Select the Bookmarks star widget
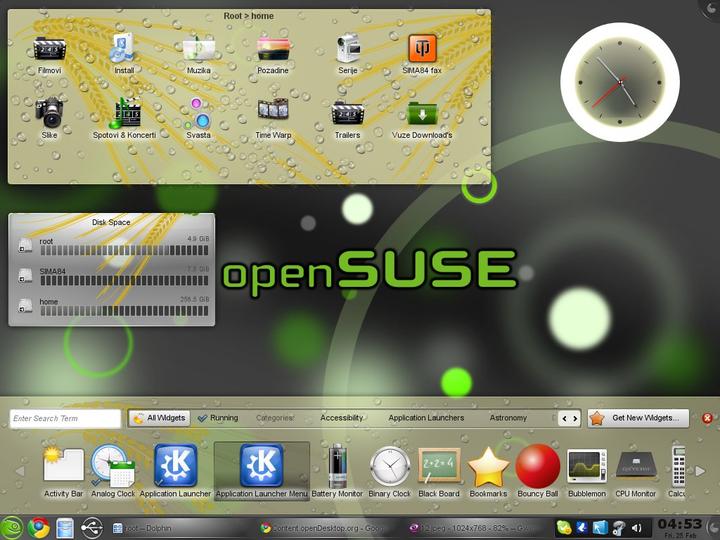The height and width of the screenshot is (540, 720). click(x=488, y=471)
